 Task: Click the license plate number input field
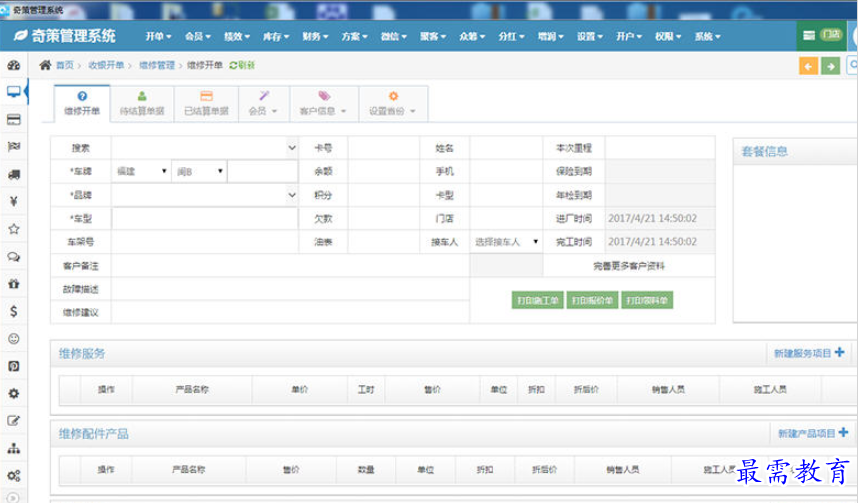[263, 171]
